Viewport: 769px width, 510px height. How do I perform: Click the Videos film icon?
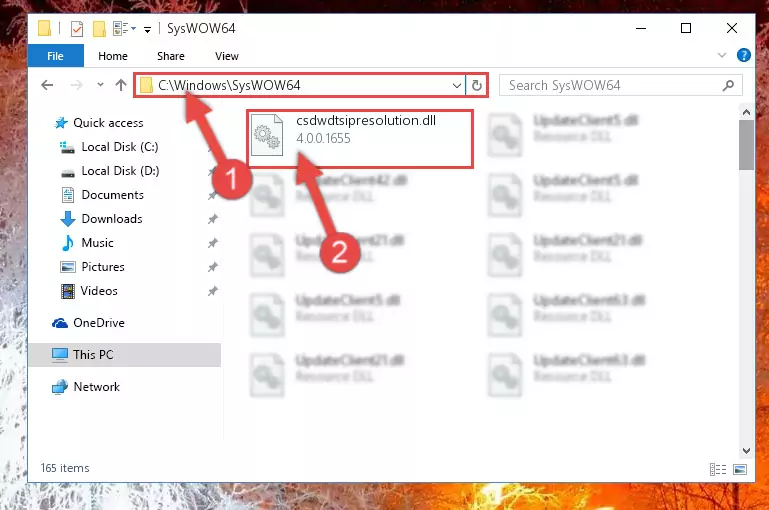pos(68,291)
